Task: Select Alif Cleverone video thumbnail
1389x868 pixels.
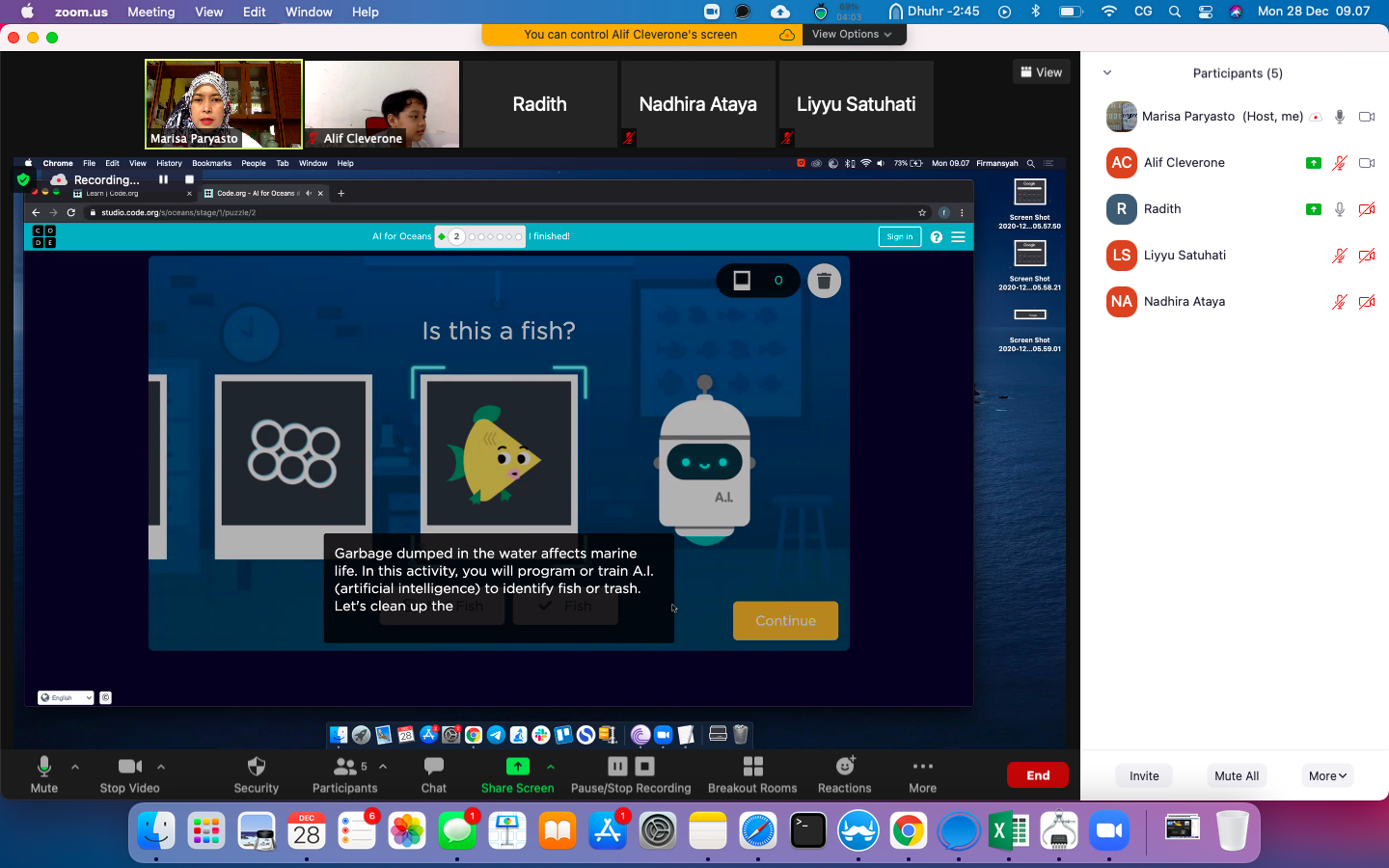Action: pos(382,104)
